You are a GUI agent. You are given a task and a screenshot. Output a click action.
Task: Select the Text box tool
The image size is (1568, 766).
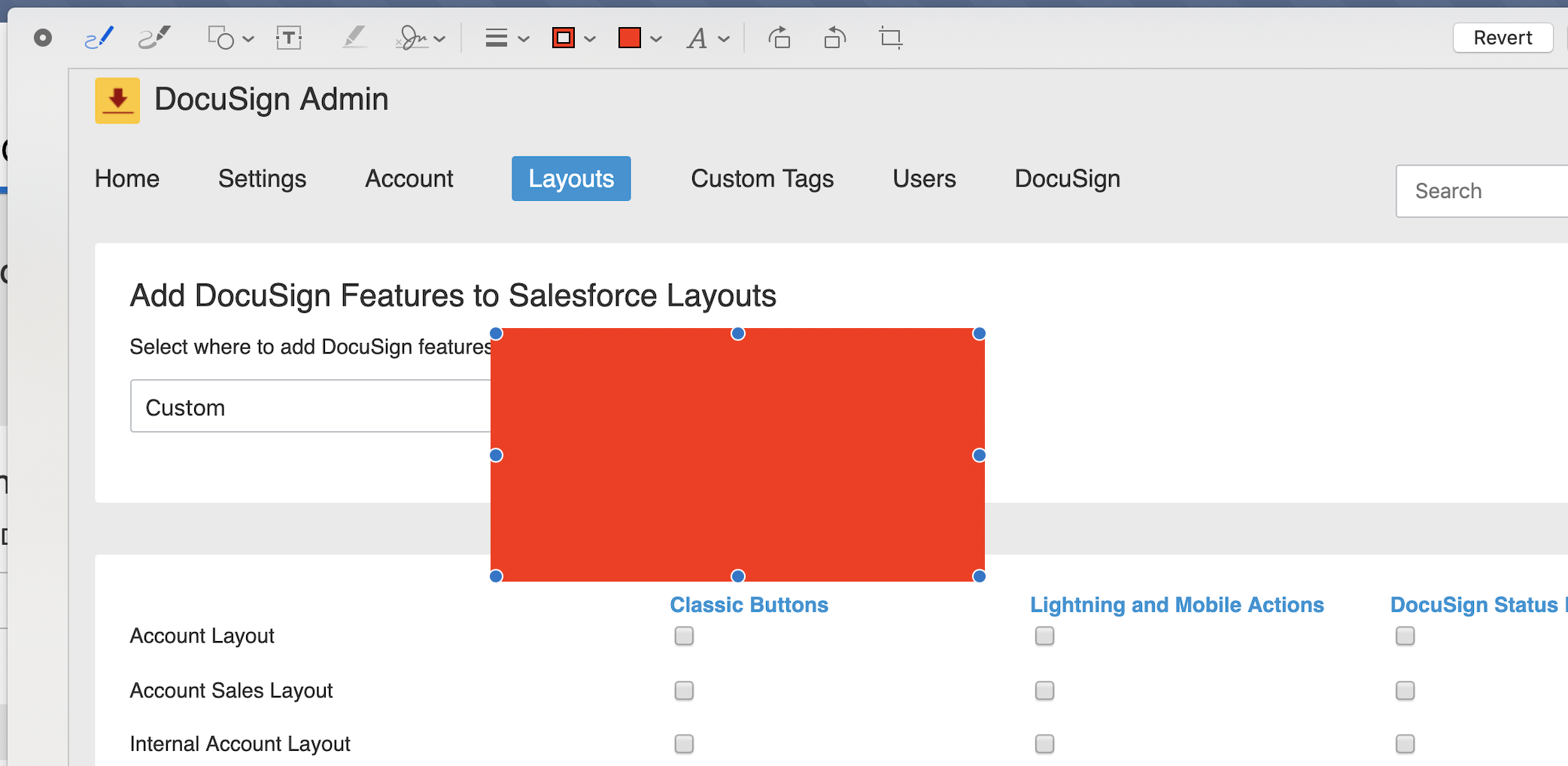point(289,38)
